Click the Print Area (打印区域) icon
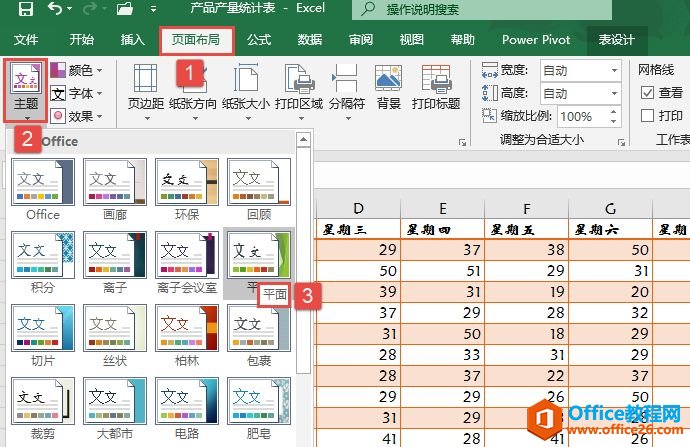The height and width of the screenshot is (447, 690). tap(299, 88)
